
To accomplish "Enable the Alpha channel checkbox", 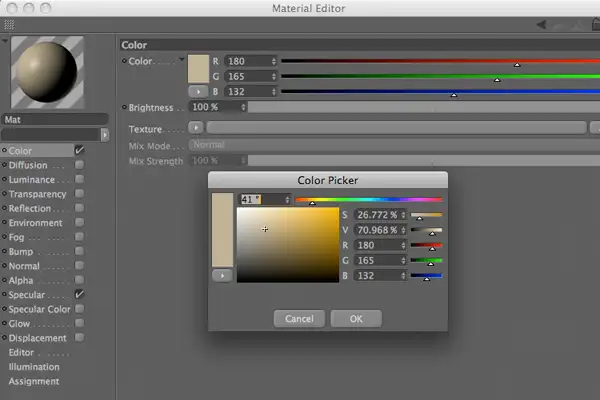I will (79, 280).
